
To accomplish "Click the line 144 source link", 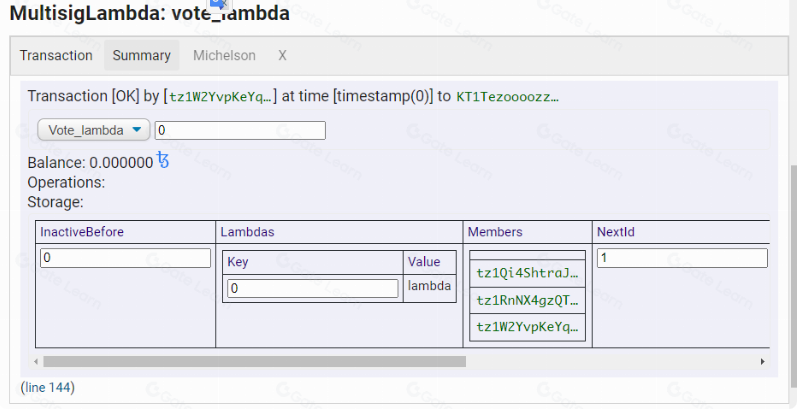I will [x=48, y=387].
